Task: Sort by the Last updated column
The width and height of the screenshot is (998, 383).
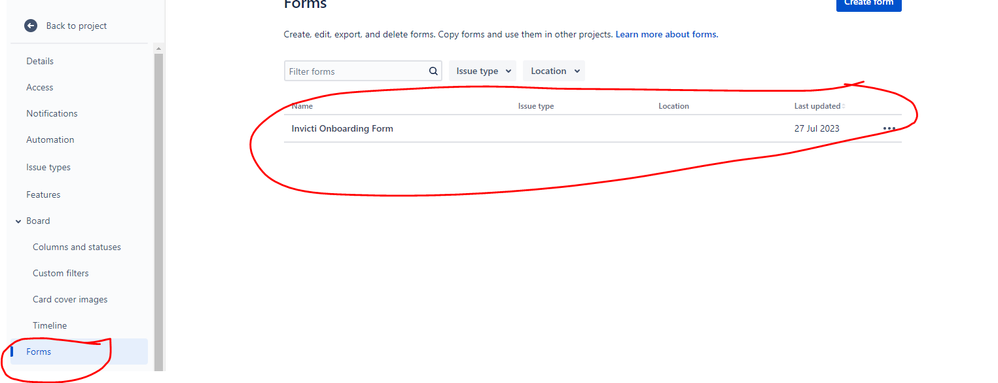Action: click(x=819, y=106)
